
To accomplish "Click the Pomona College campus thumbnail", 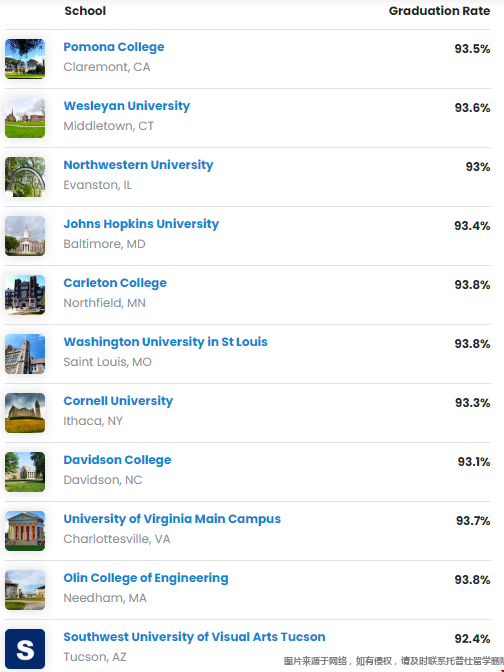I will pyautogui.click(x=25, y=59).
